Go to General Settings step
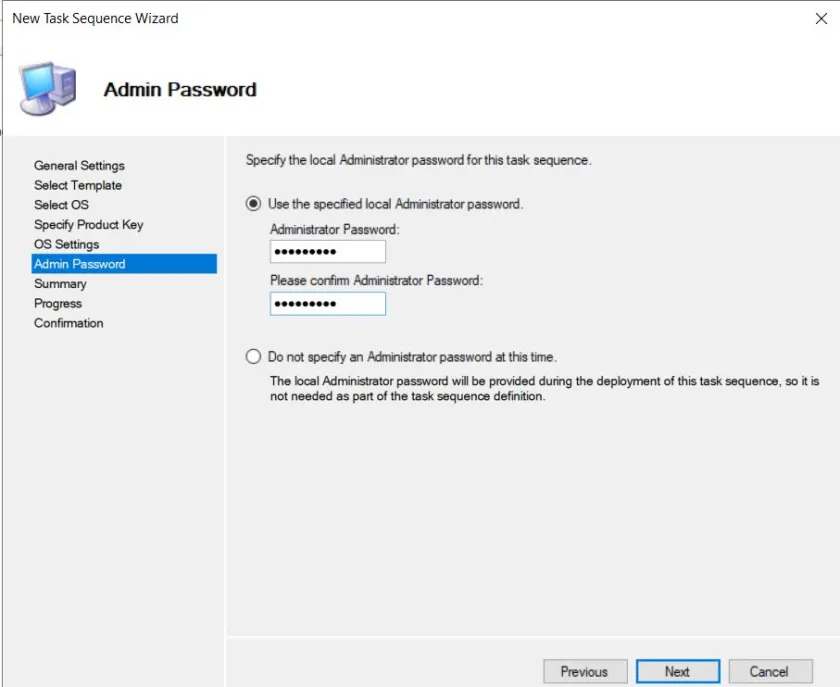The width and height of the screenshot is (840, 687). [x=79, y=166]
